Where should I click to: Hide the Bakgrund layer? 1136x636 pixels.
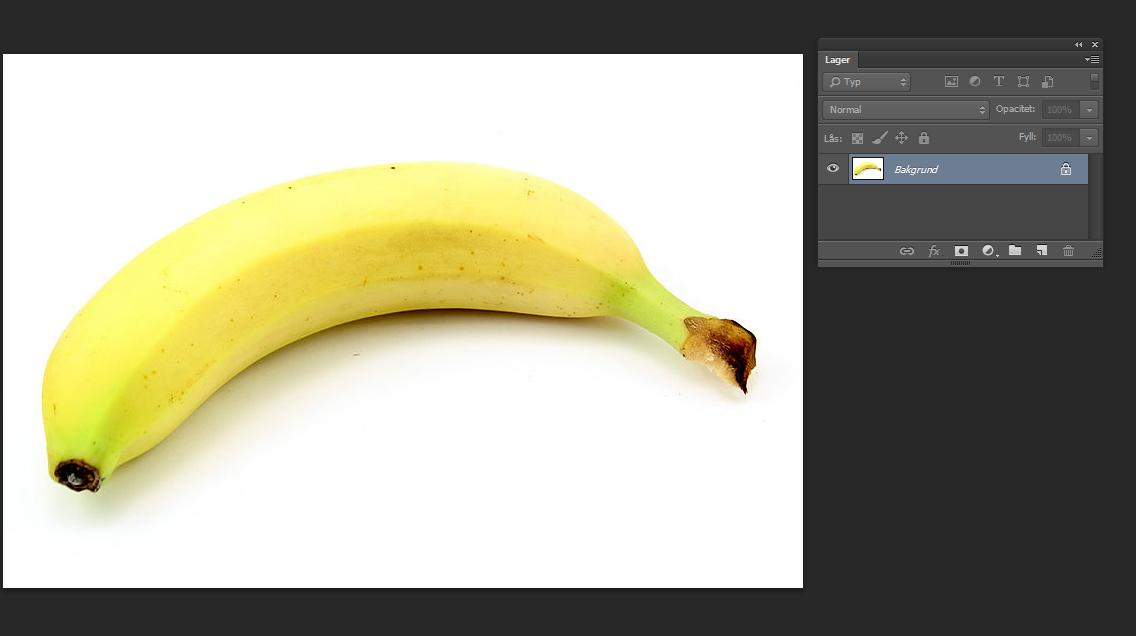pos(832,168)
